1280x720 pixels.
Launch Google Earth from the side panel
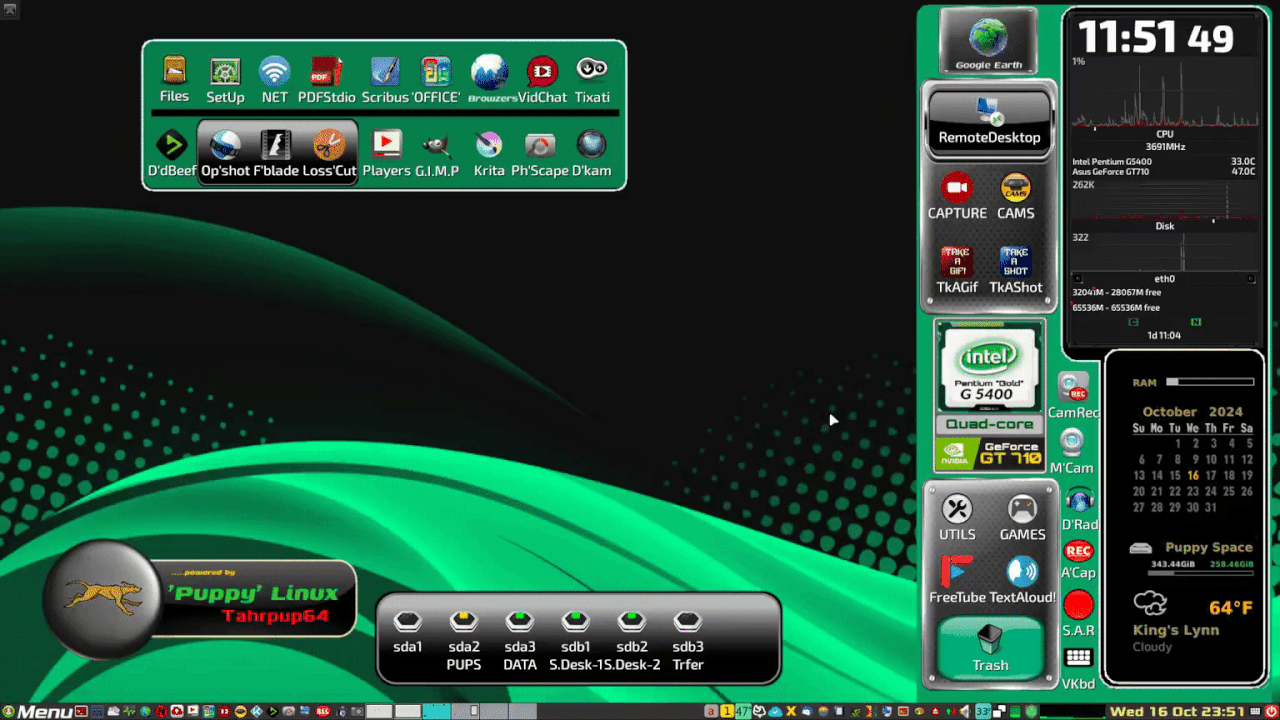[988, 41]
